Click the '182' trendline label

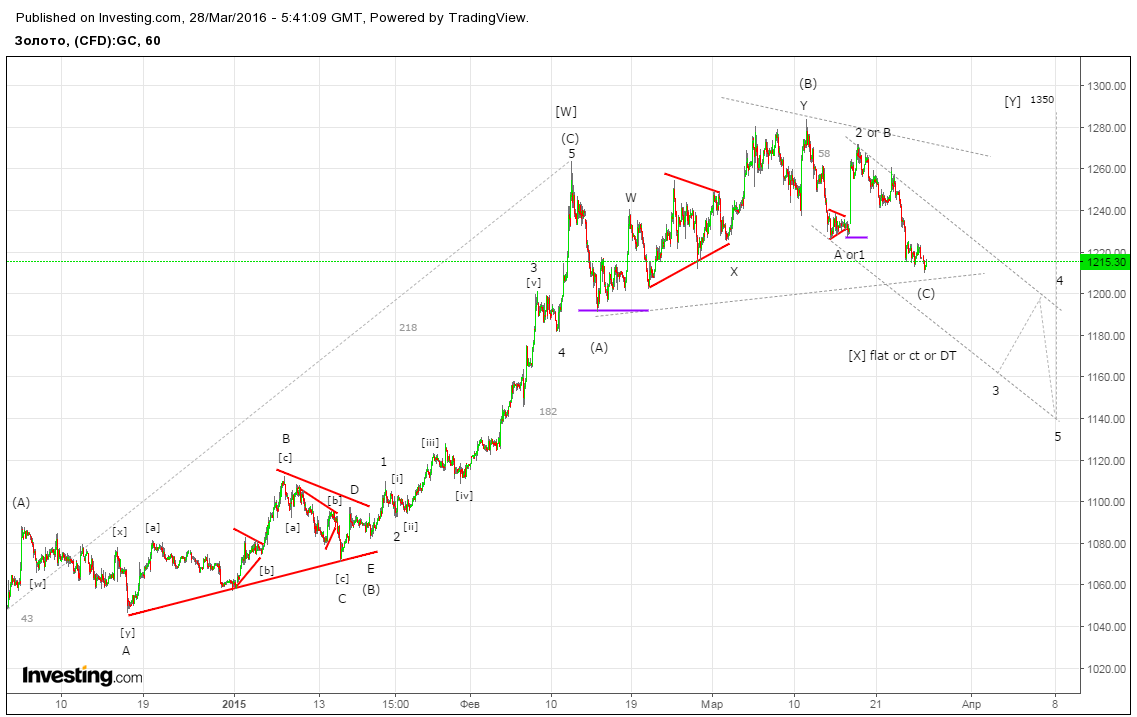coord(548,412)
